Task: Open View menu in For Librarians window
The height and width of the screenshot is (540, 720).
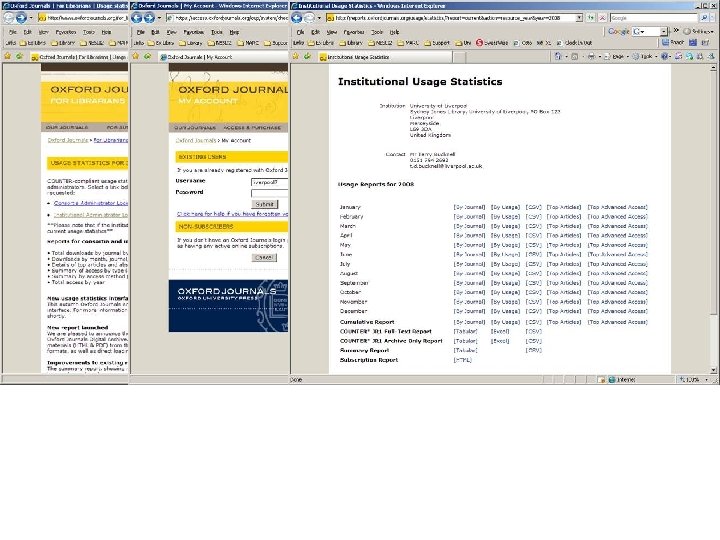Action: 43,32
